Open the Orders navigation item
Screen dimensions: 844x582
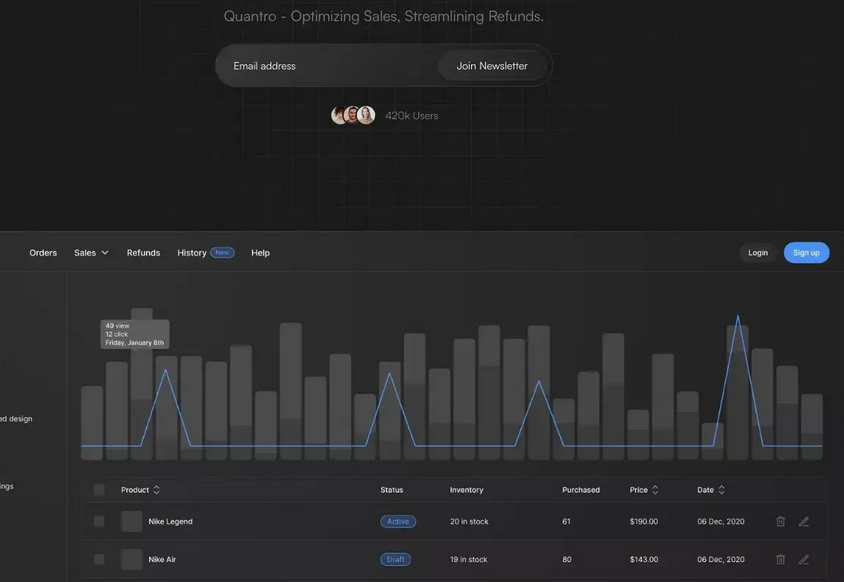point(44,252)
